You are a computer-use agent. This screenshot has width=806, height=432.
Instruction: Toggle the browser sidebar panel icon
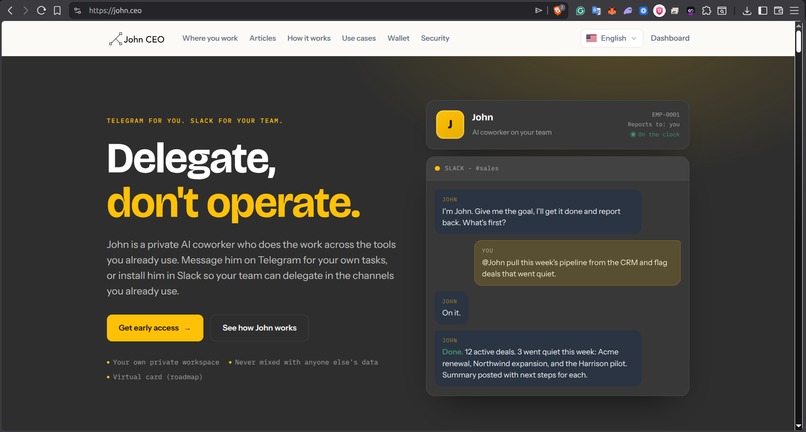(763, 10)
